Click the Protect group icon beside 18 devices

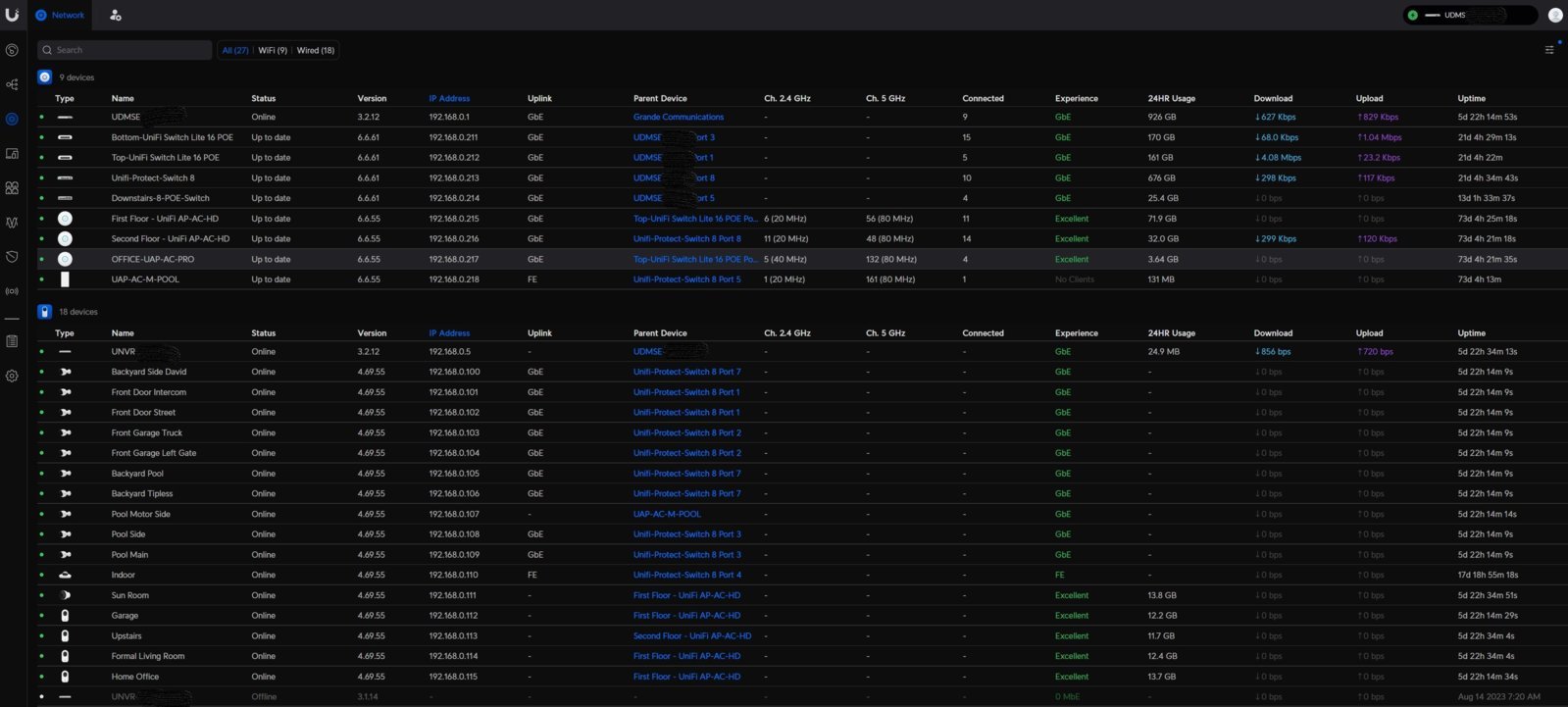[x=44, y=311]
